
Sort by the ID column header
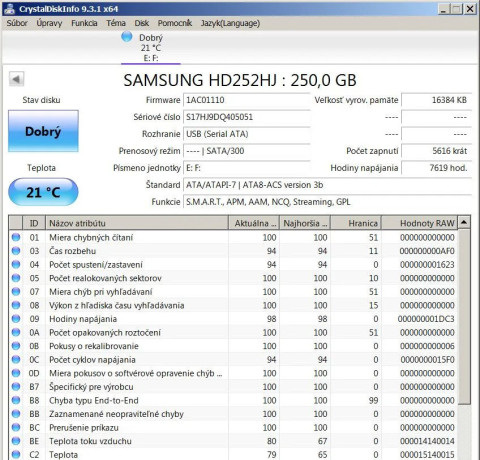pyautogui.click(x=34, y=223)
